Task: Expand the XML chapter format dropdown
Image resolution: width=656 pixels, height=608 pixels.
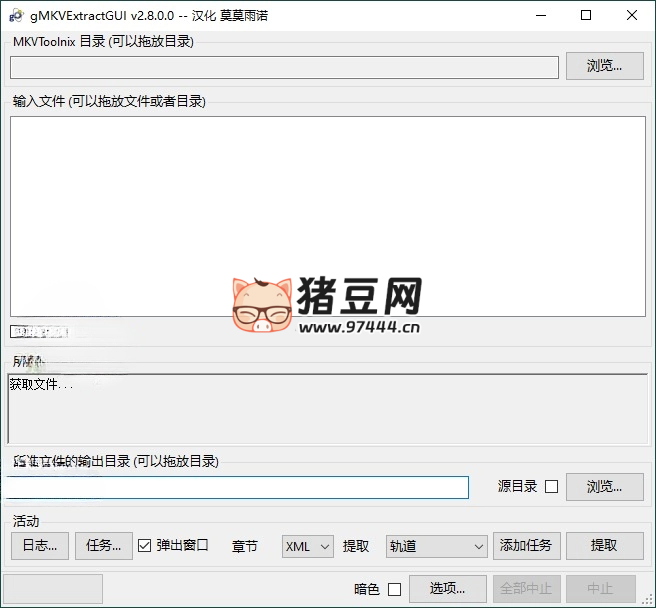Action: [x=308, y=546]
